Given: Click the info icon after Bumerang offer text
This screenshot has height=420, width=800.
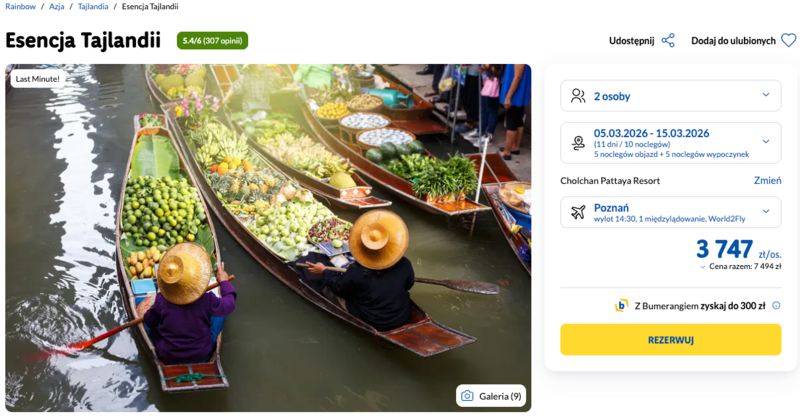Looking at the screenshot, I should click(776, 305).
